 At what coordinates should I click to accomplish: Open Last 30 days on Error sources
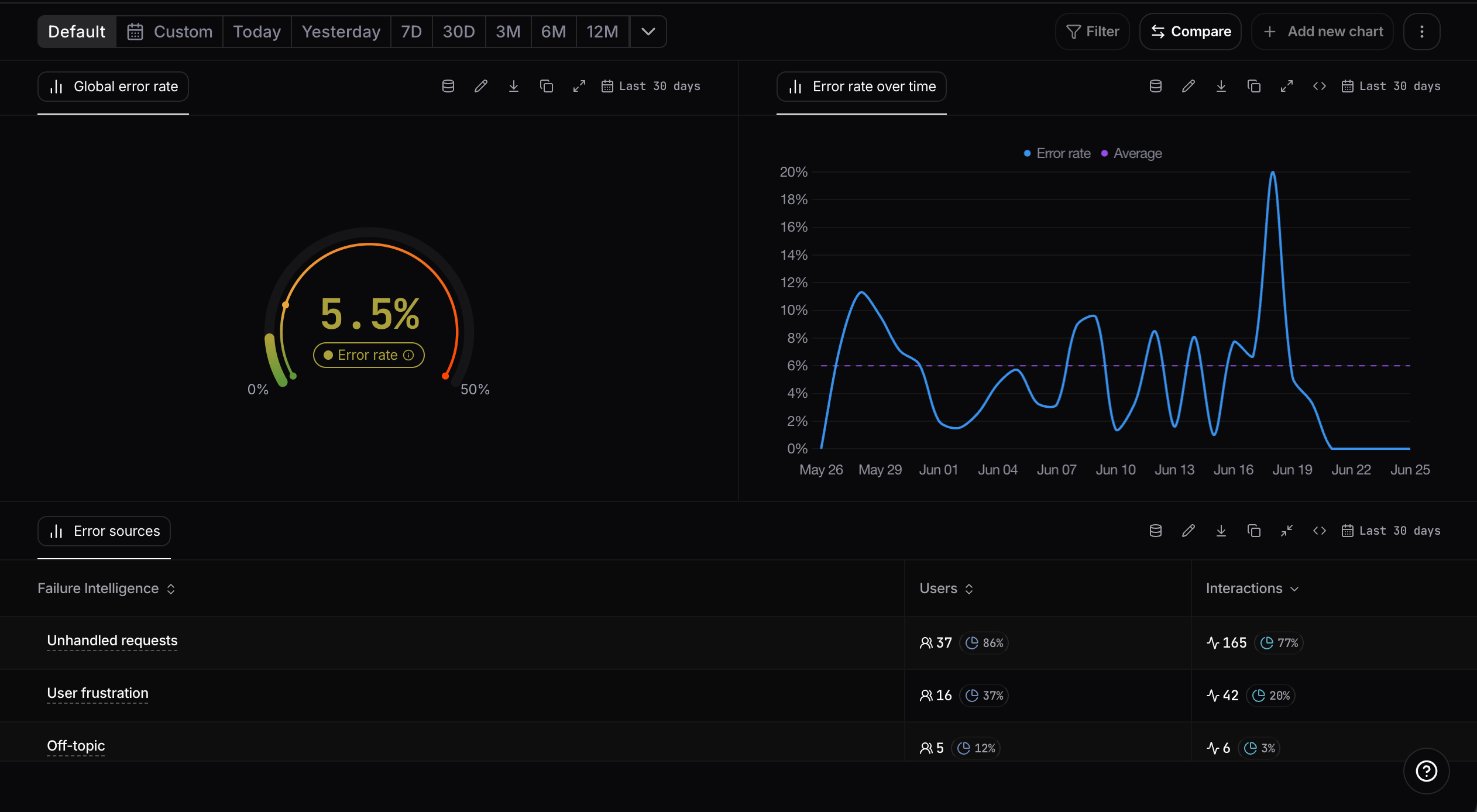[x=1391, y=531]
